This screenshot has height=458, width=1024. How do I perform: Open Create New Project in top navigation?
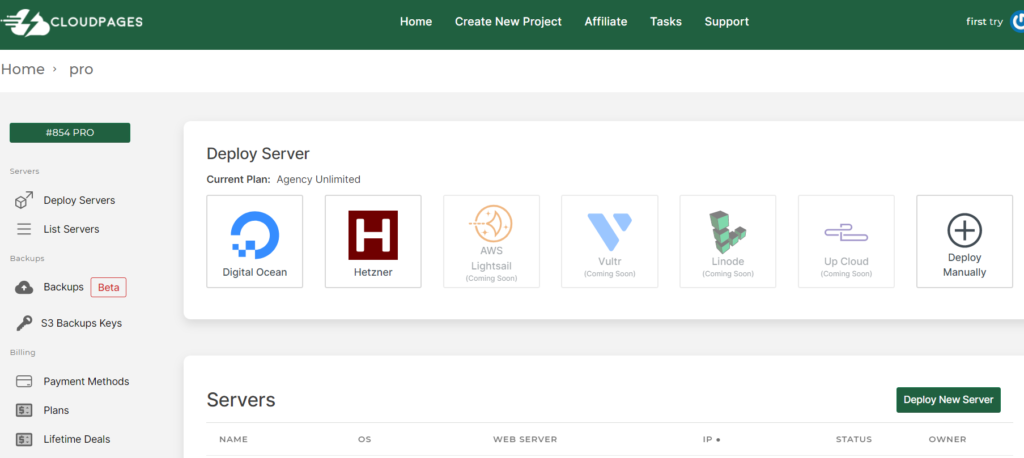(x=508, y=22)
